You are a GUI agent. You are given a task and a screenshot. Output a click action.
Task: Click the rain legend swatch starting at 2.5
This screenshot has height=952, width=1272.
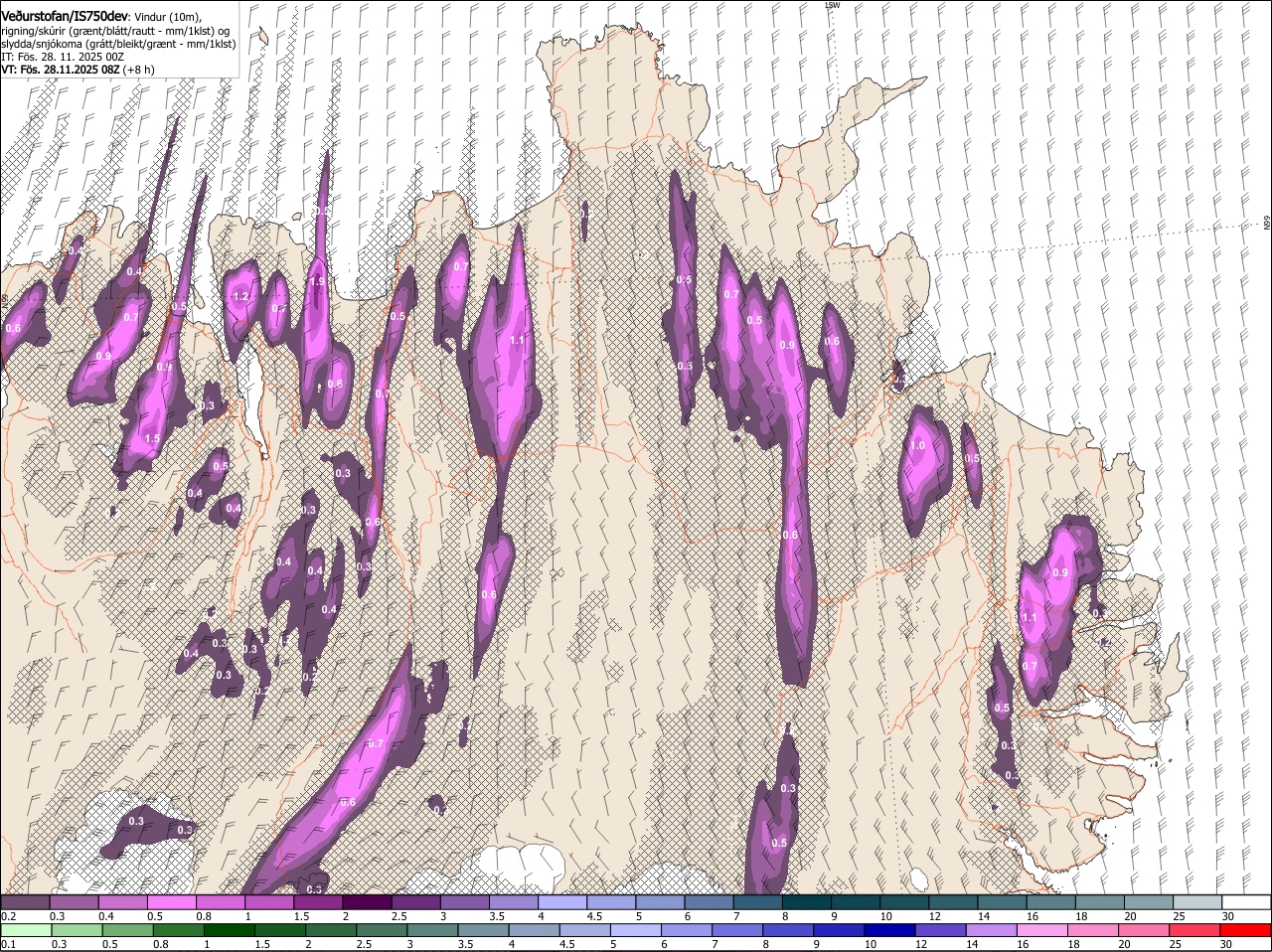click(384, 930)
